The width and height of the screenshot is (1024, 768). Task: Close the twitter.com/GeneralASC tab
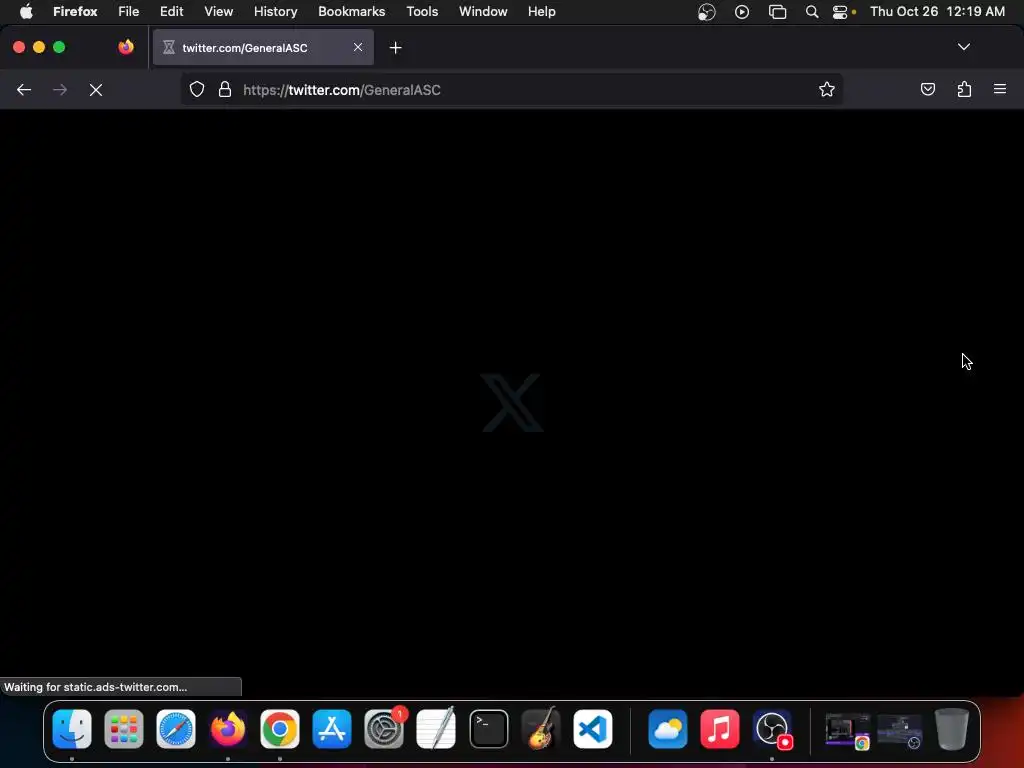tap(358, 47)
